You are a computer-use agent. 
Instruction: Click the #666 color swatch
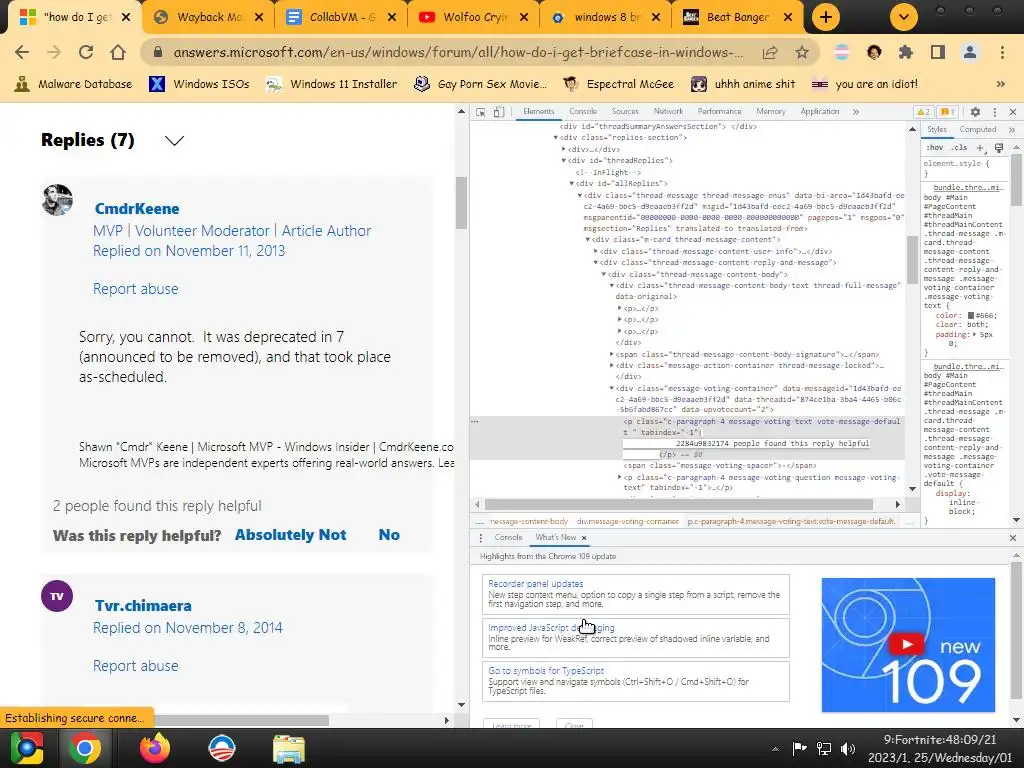click(970, 315)
